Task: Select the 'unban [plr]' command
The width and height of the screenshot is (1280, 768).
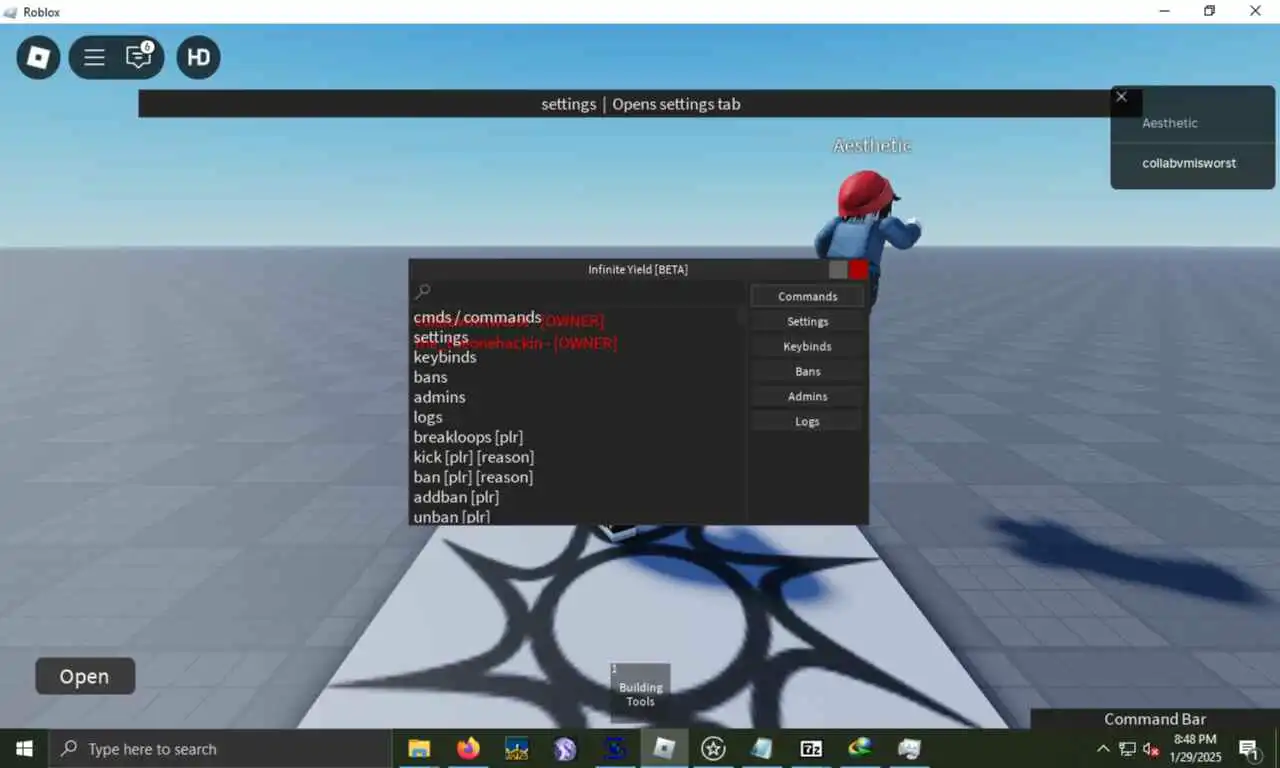Action: click(x=451, y=516)
